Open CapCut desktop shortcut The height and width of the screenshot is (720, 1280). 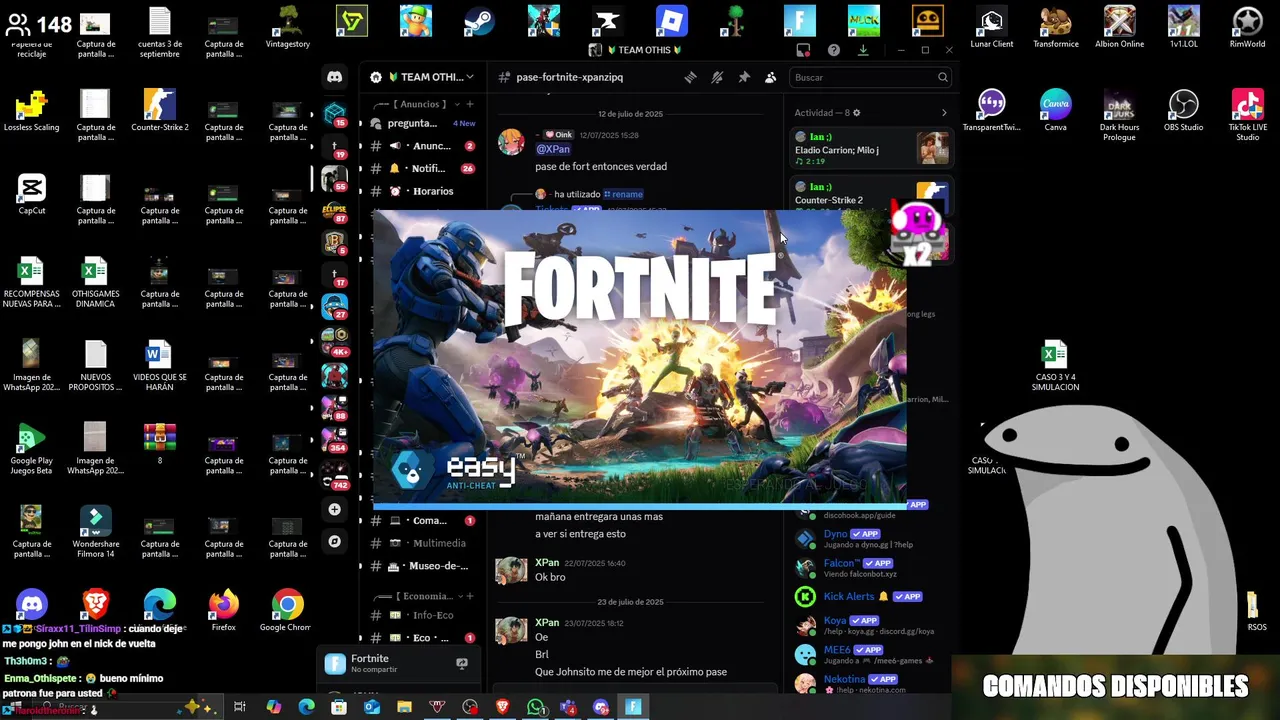(x=32, y=193)
